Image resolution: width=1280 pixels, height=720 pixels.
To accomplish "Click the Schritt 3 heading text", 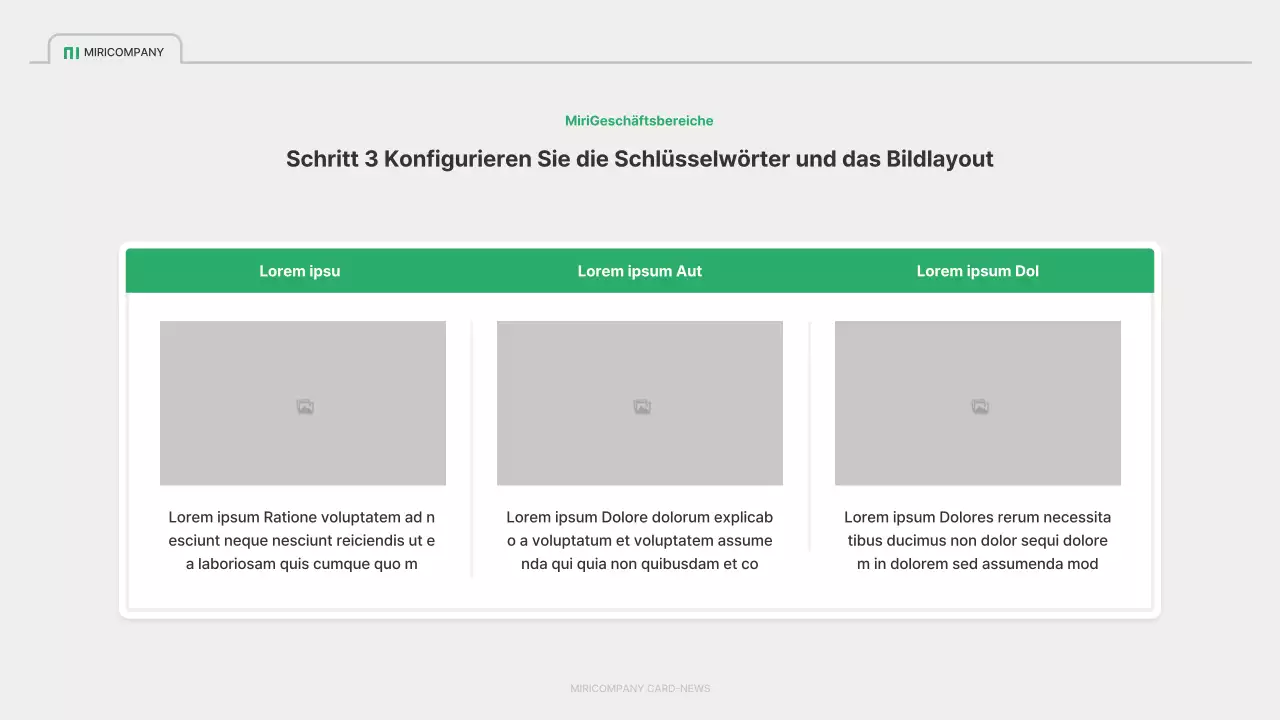I will (x=640, y=158).
